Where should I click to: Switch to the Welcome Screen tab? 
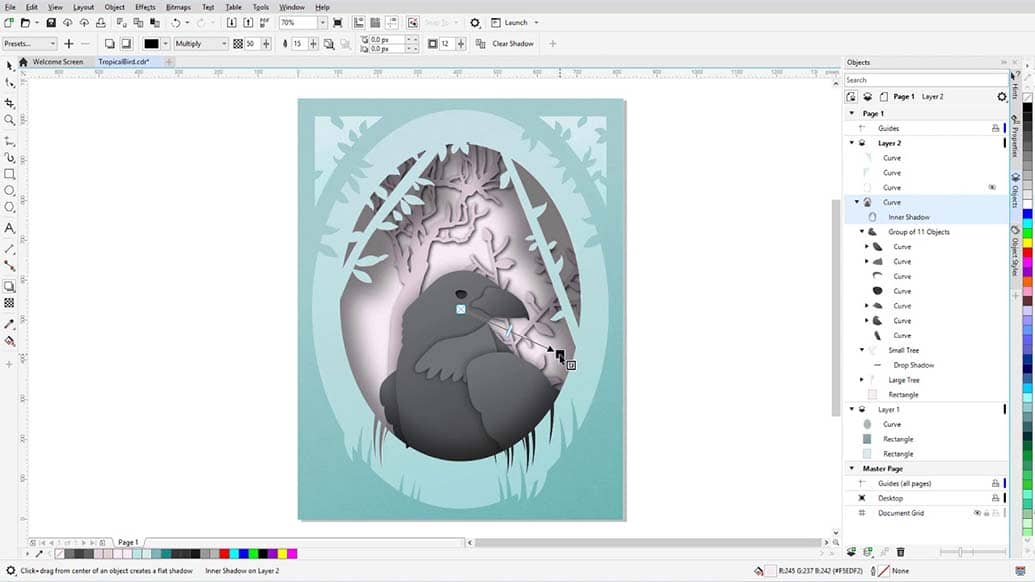[57, 62]
